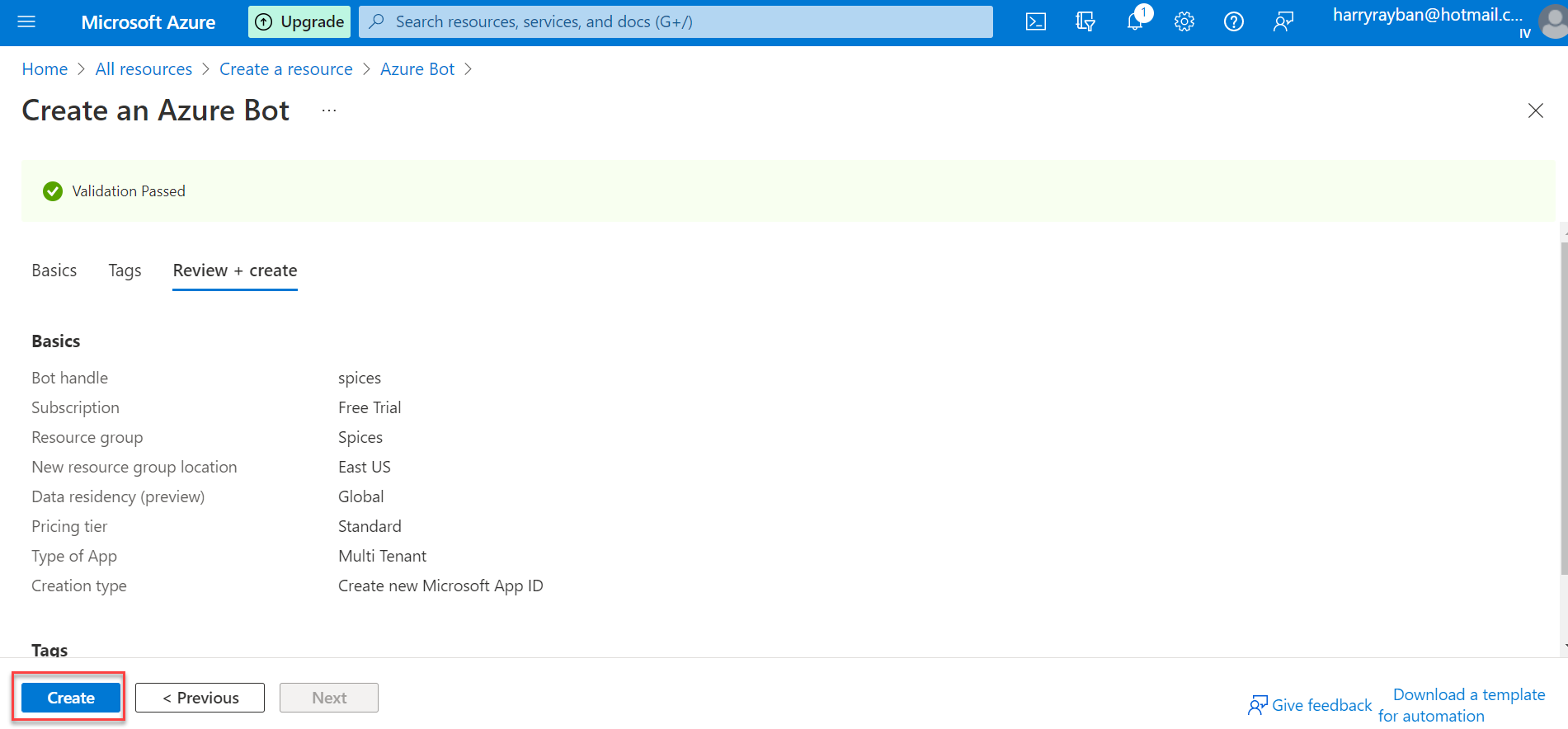Click the 'Data residency (preview)' label
The image size is (1568, 729).
118,496
